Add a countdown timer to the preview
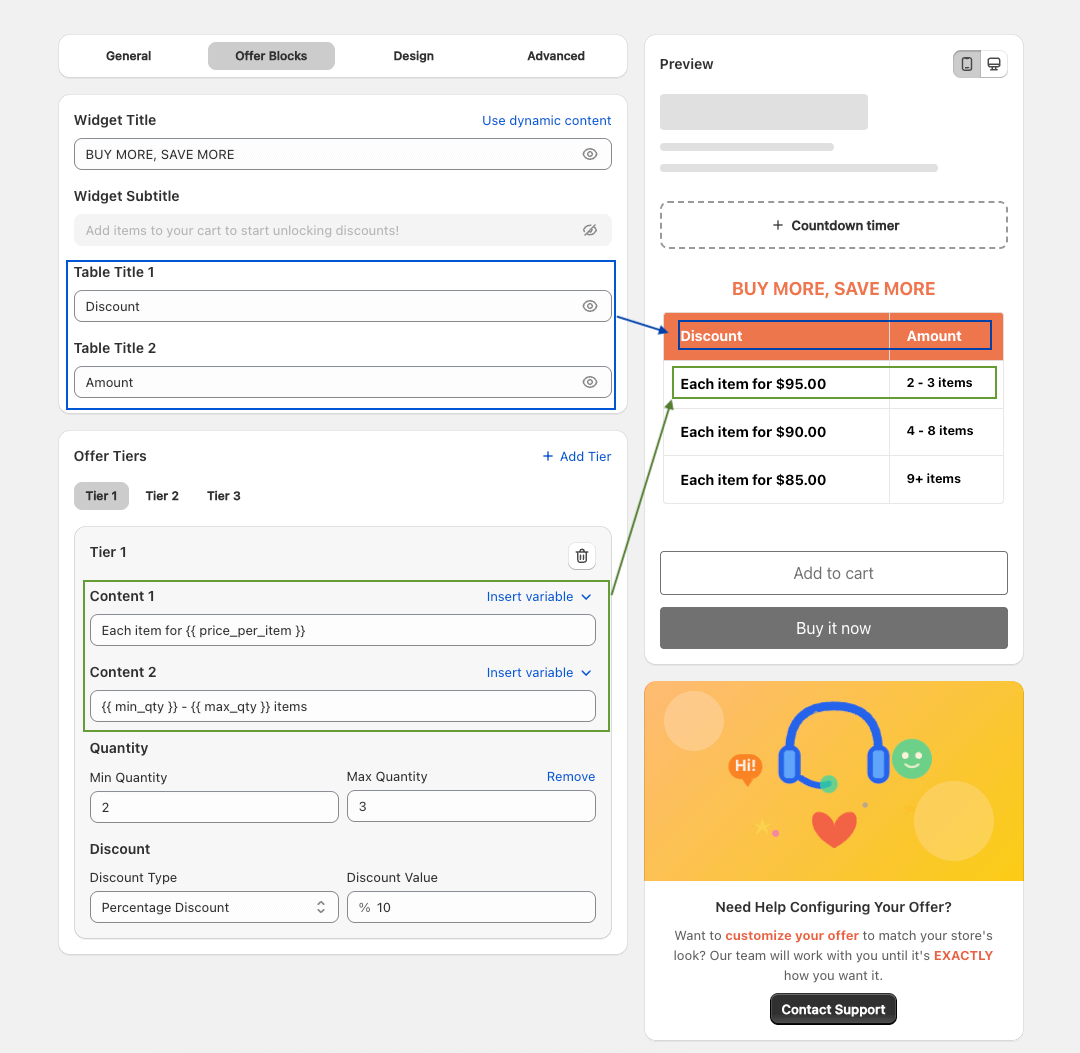 (833, 225)
